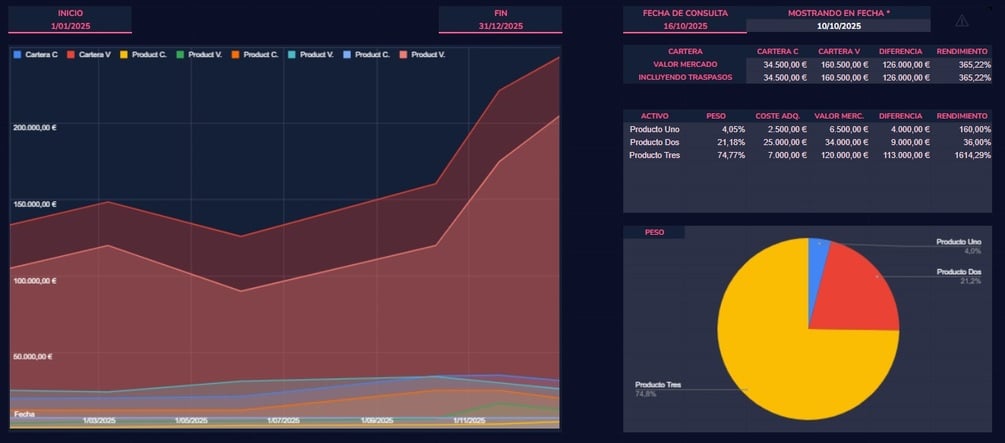Screen dimensions: 1005x443
Task: Click the 74,77% weight cell
Action: [x=732, y=155]
